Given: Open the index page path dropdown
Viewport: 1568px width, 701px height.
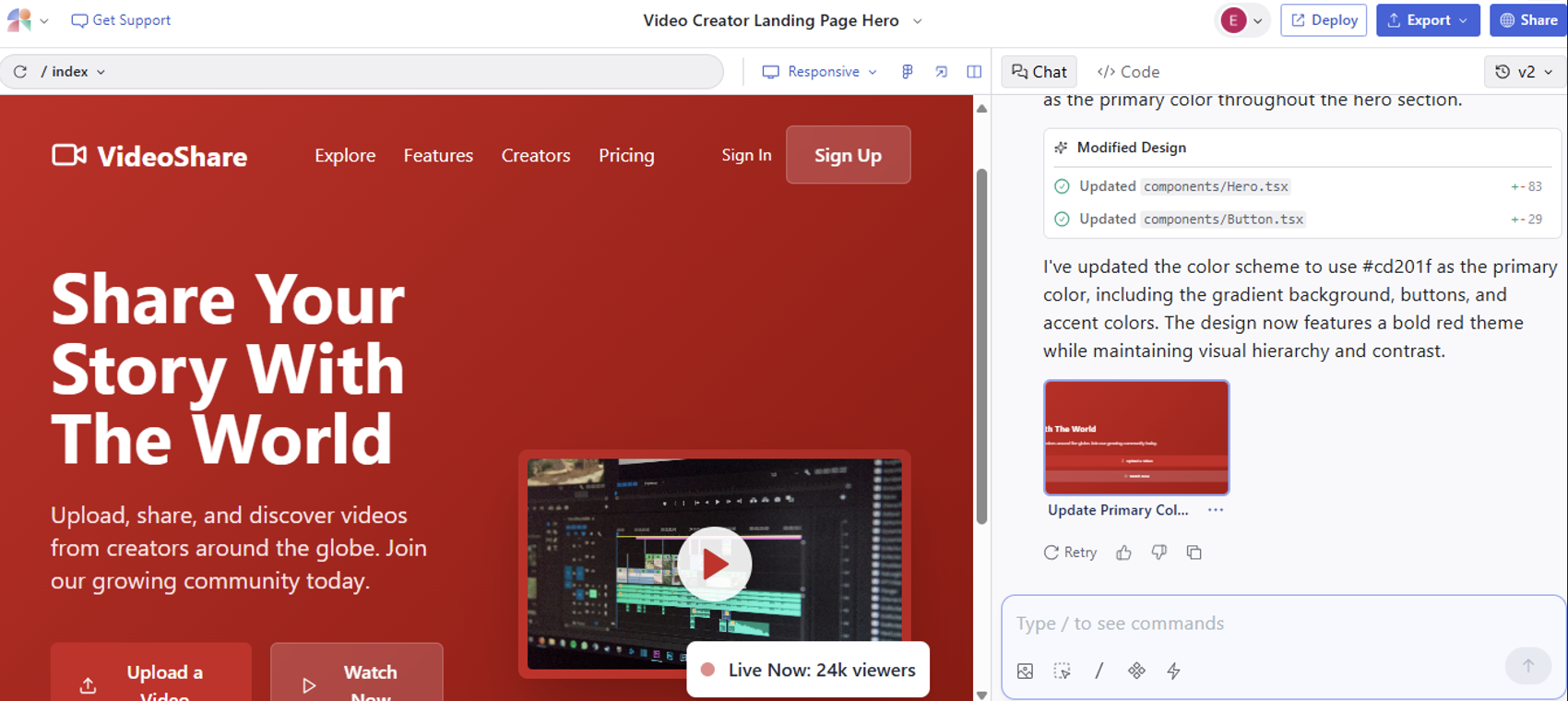Looking at the screenshot, I should 74,72.
